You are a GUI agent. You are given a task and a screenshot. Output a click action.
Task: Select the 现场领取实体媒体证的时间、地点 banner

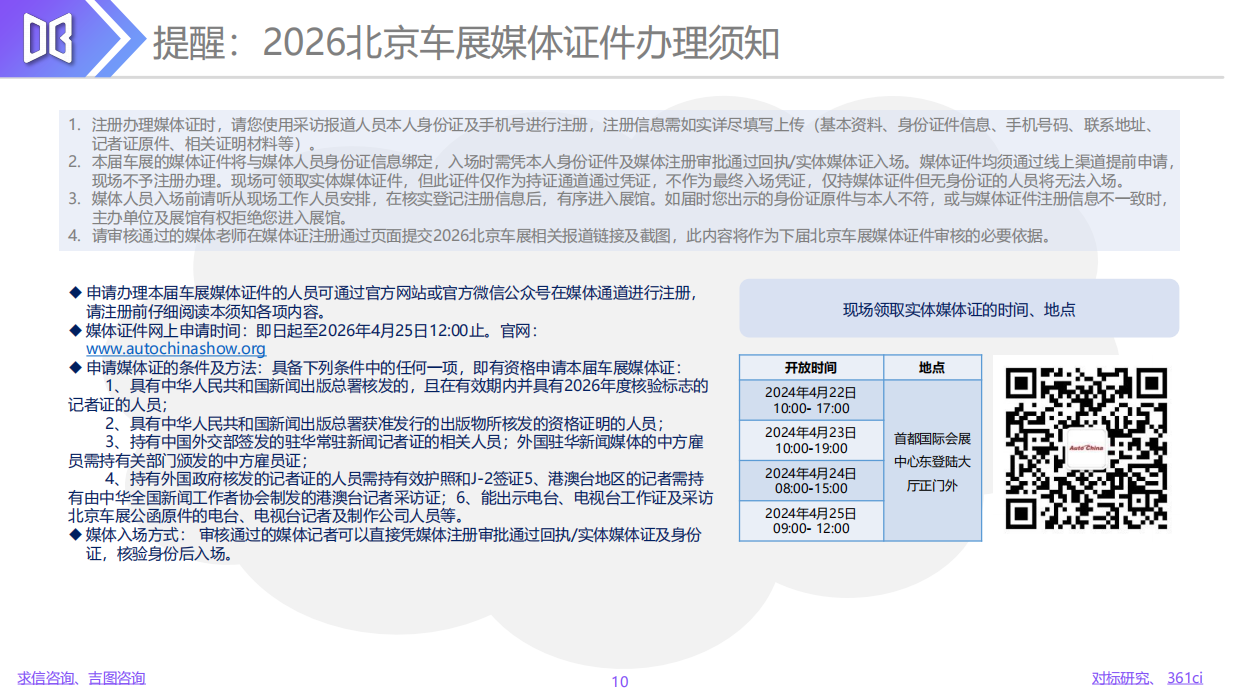coord(959,309)
